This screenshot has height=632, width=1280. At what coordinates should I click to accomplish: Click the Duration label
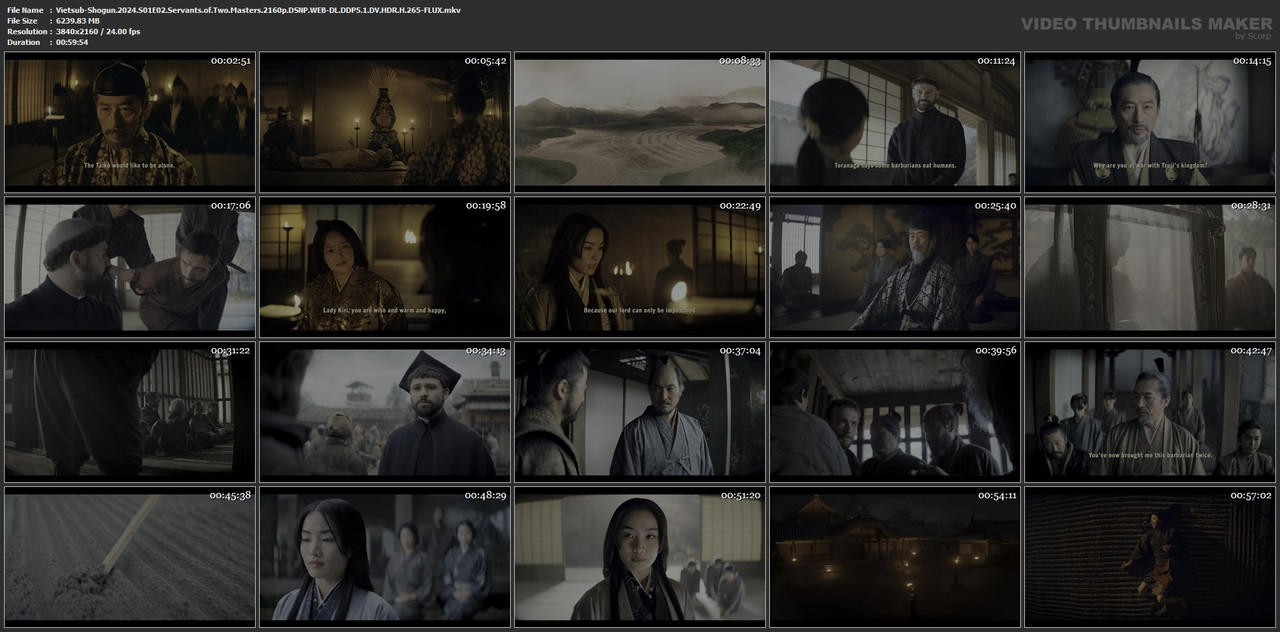tap(23, 43)
